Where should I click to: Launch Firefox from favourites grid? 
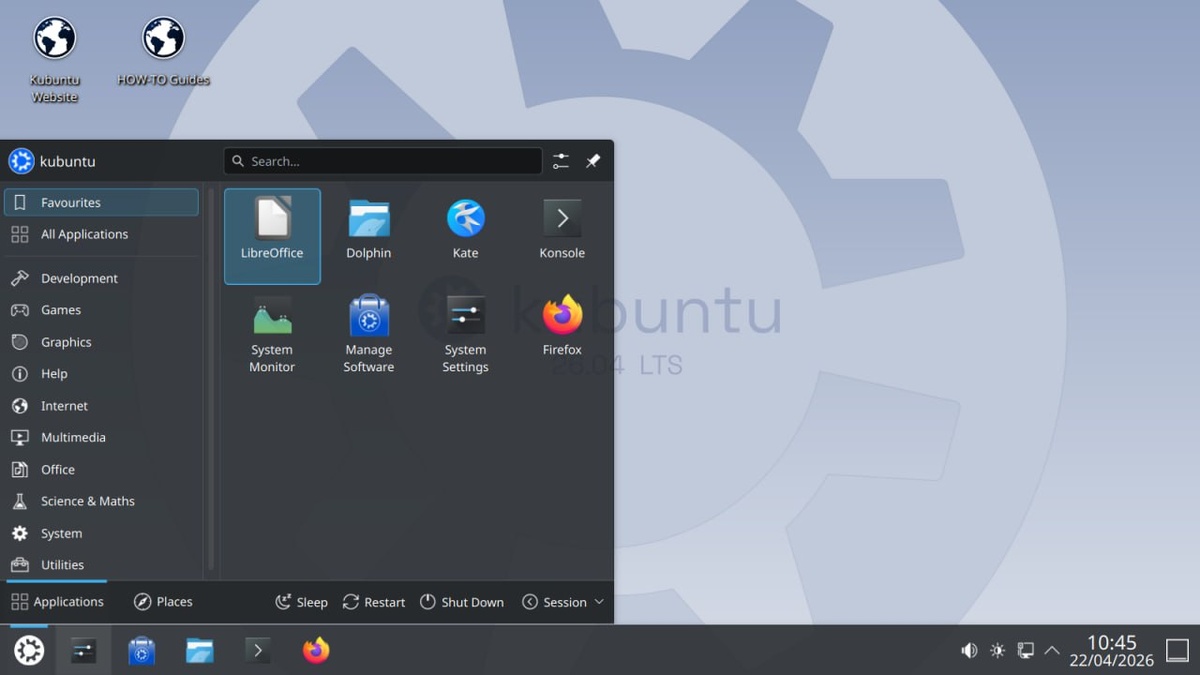click(562, 335)
